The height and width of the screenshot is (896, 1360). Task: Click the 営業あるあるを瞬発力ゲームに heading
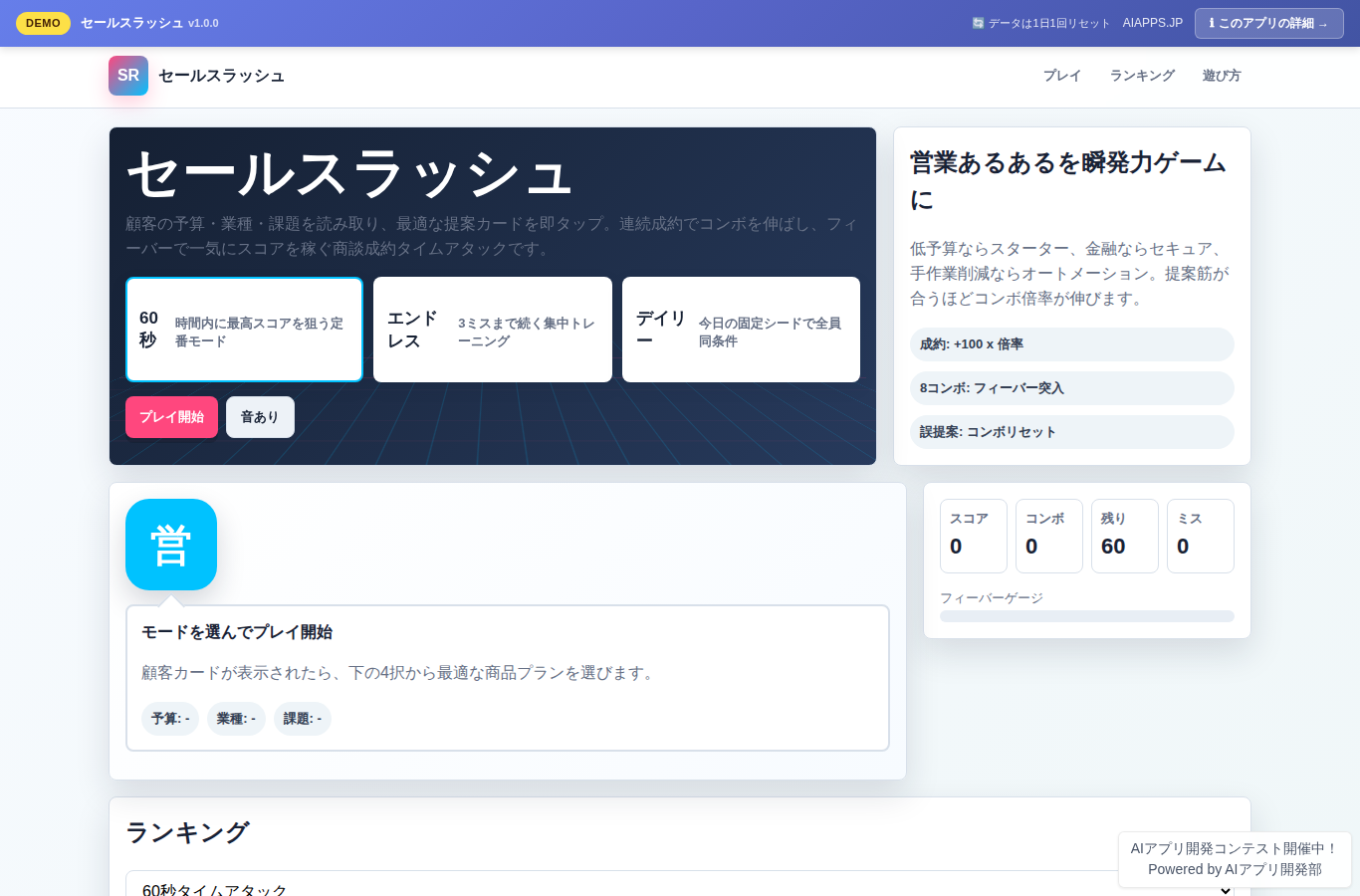point(1068,181)
